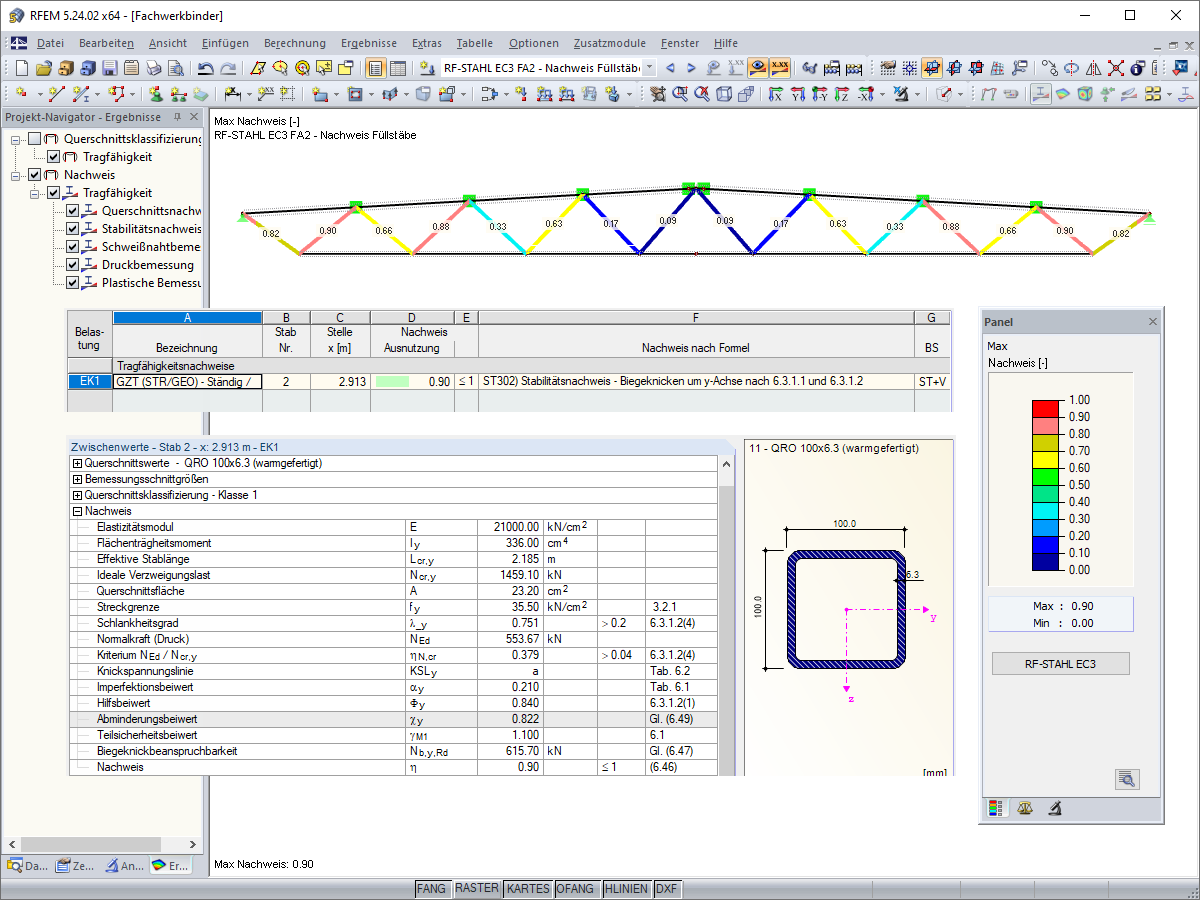Toggle Tragfähigkeit checkbox under Nachweis

54,193
